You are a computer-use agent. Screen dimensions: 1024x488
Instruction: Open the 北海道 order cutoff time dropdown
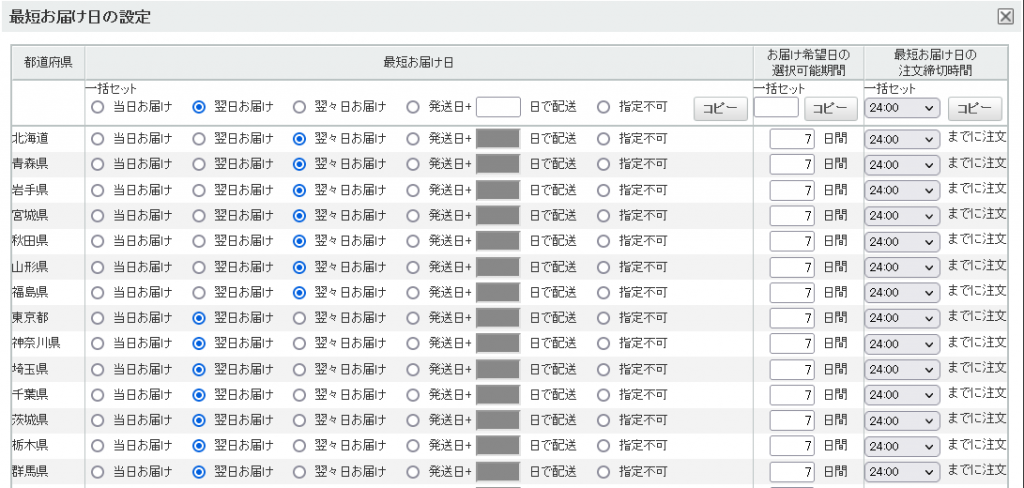[902, 139]
